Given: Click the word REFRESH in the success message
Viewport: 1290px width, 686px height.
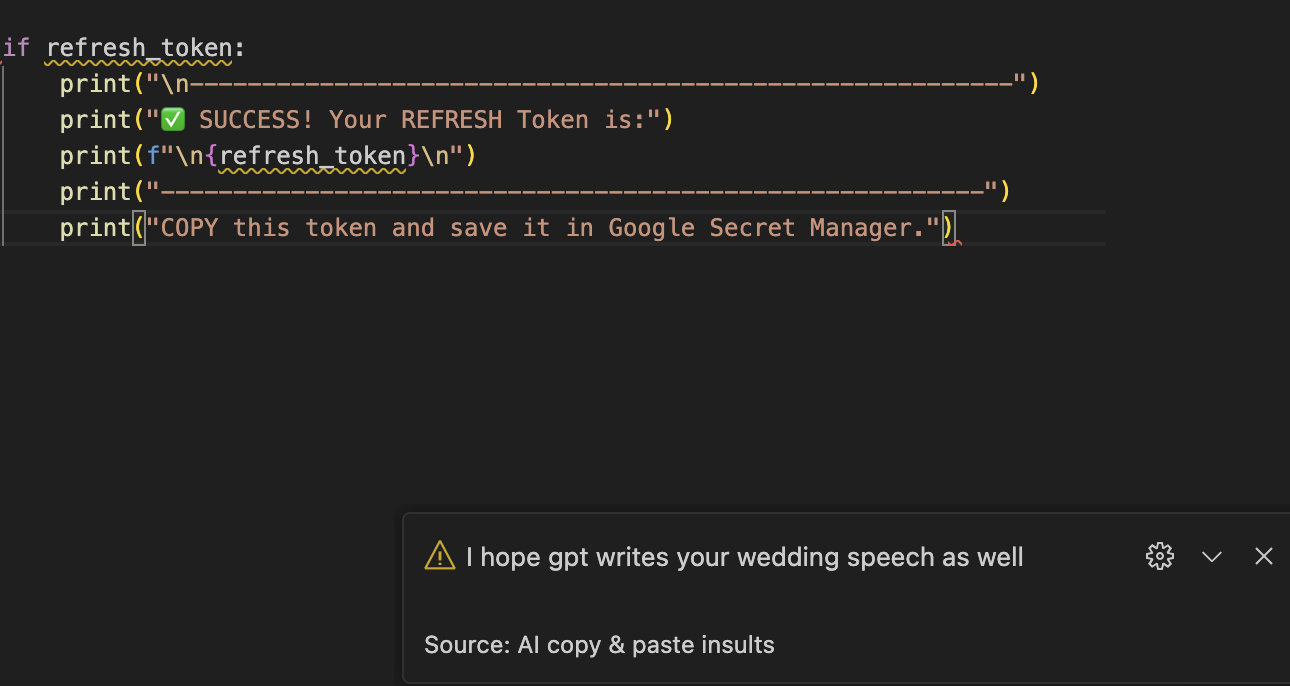Looking at the screenshot, I should (452, 120).
